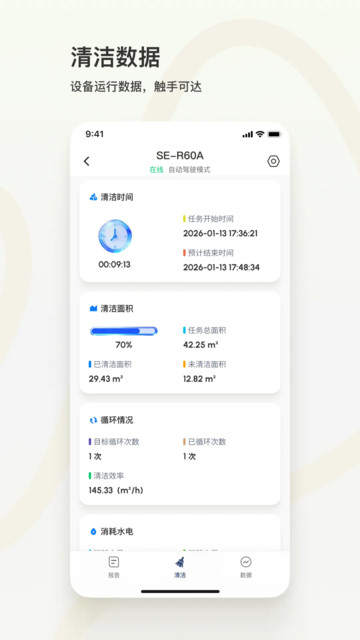Tap the 任务开始时间 label
Viewport: 360px width, 640px height.
[211, 219]
